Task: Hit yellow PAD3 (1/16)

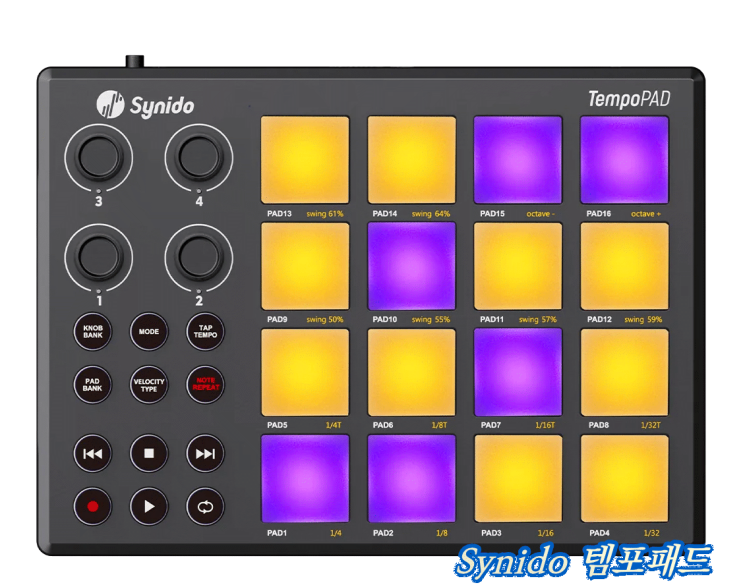Action: [x=518, y=479]
